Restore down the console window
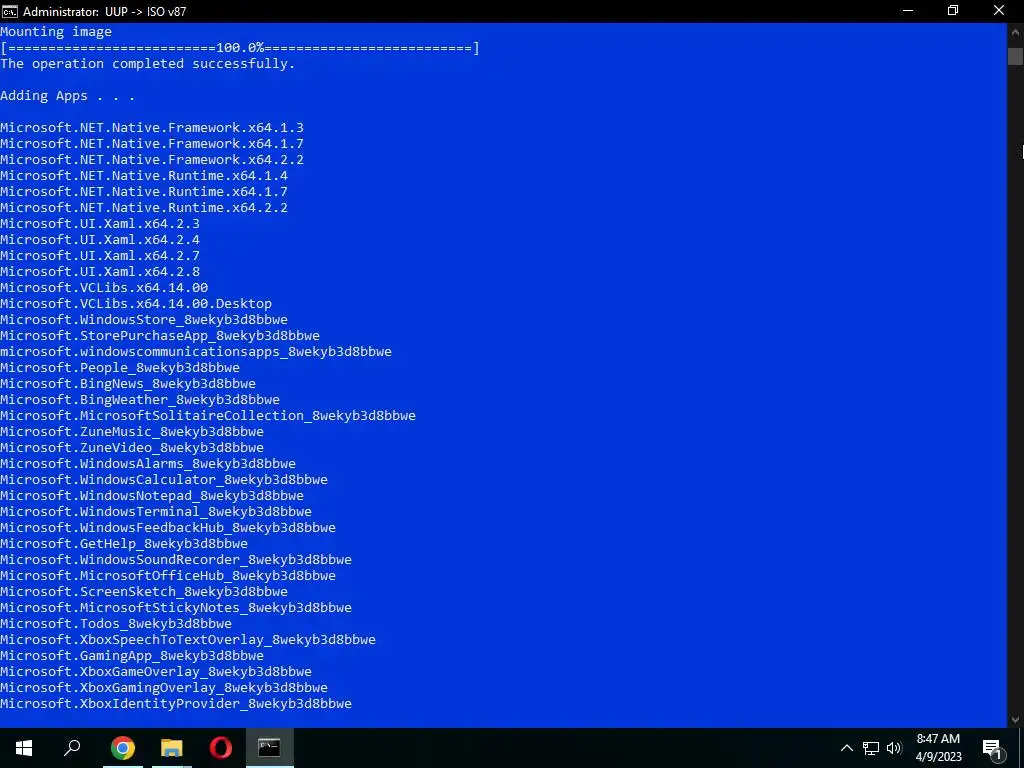 coord(953,11)
